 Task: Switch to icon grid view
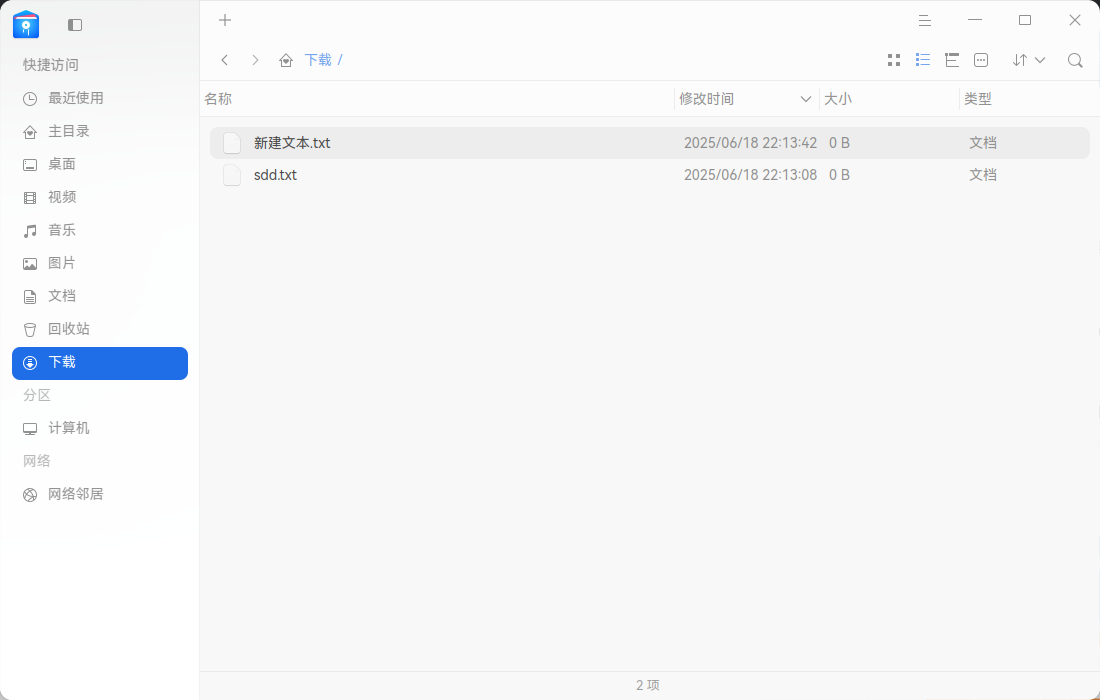coord(894,60)
